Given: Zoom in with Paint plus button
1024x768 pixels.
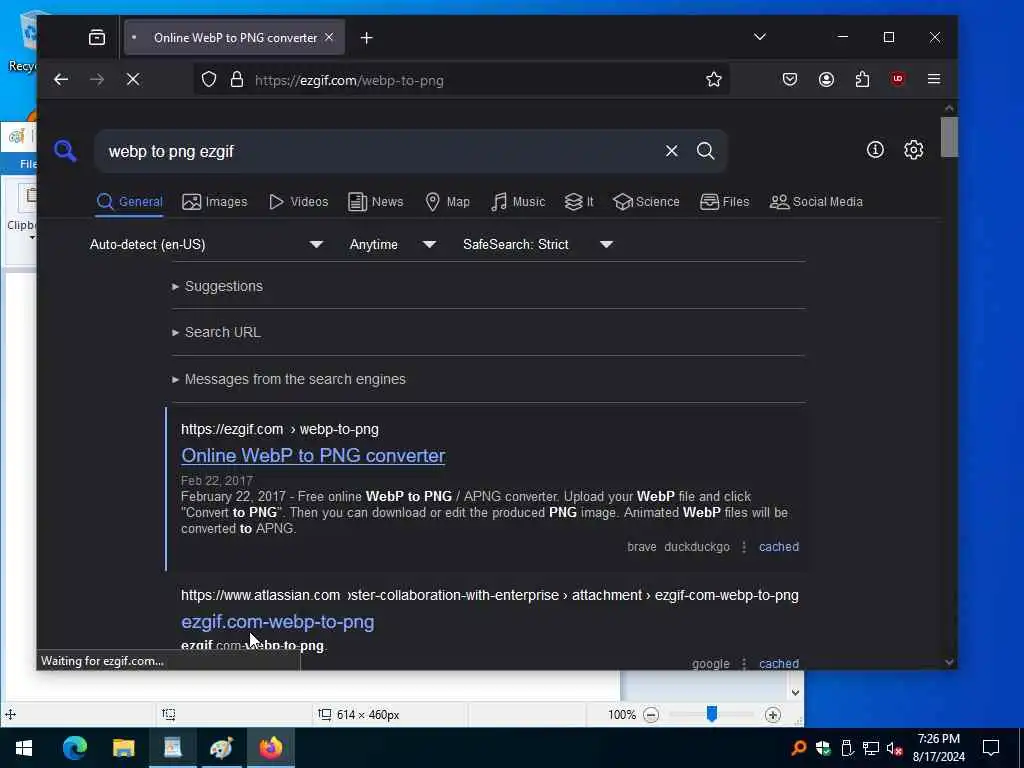Looking at the screenshot, I should 773,715.
